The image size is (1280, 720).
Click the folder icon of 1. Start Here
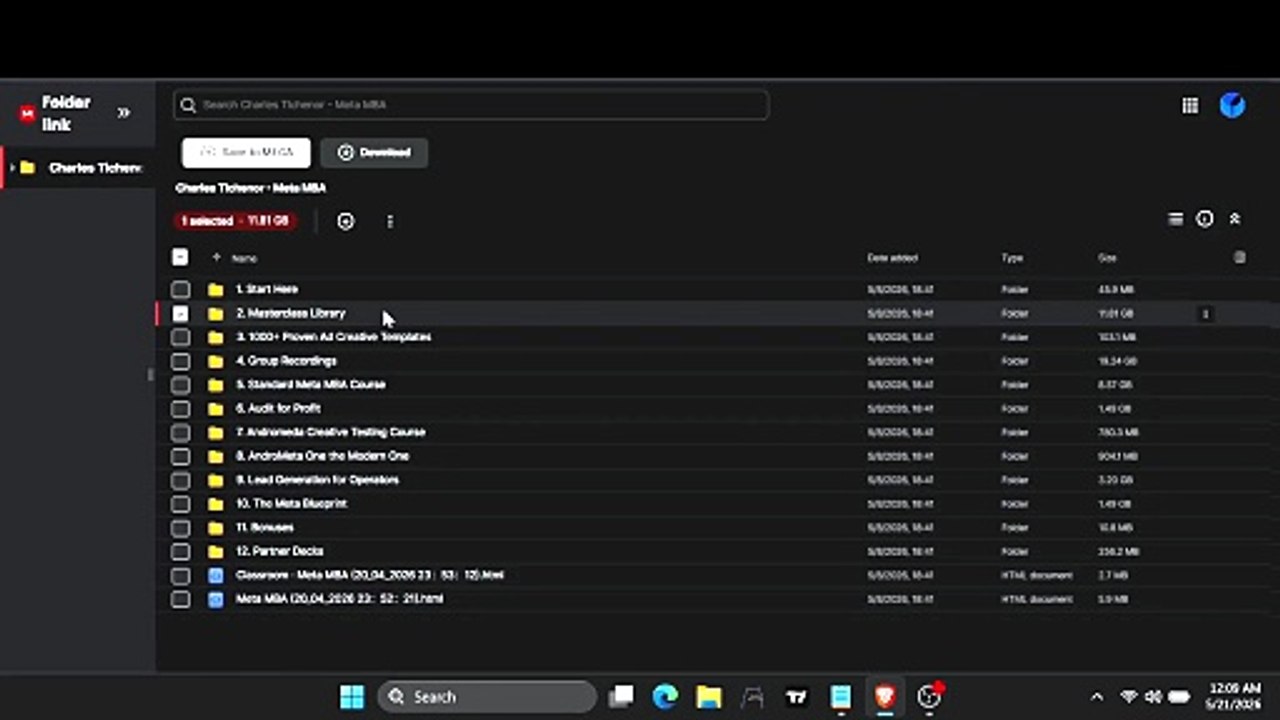coord(215,290)
